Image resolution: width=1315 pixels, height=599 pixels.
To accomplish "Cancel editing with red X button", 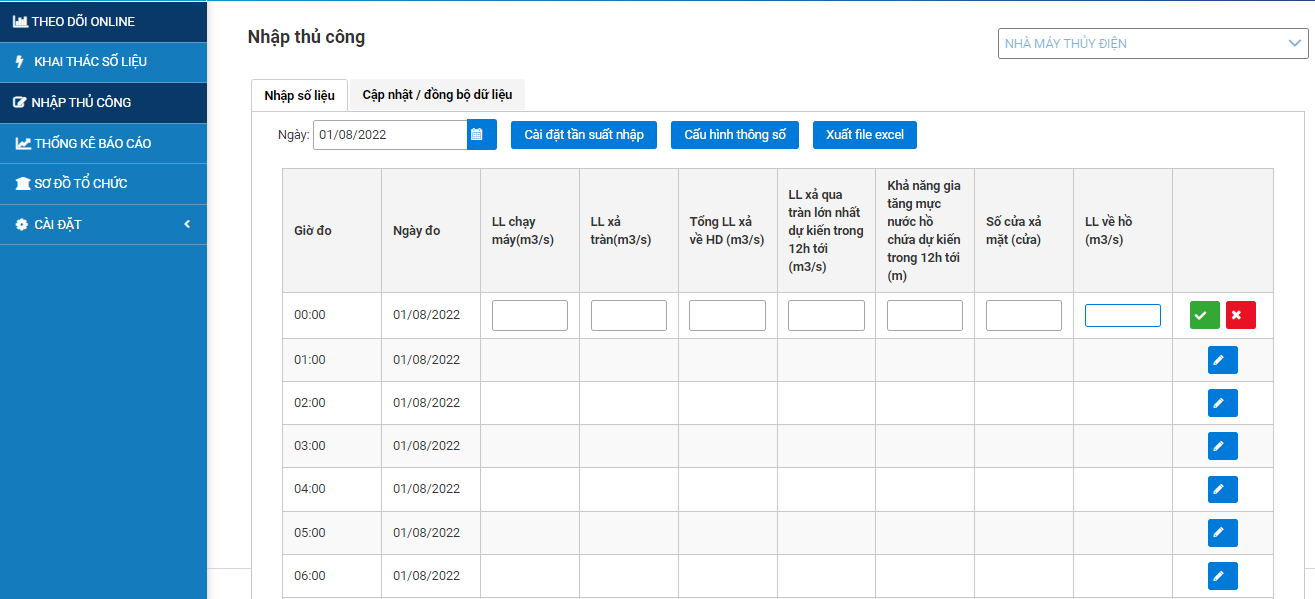I will coord(1240,315).
